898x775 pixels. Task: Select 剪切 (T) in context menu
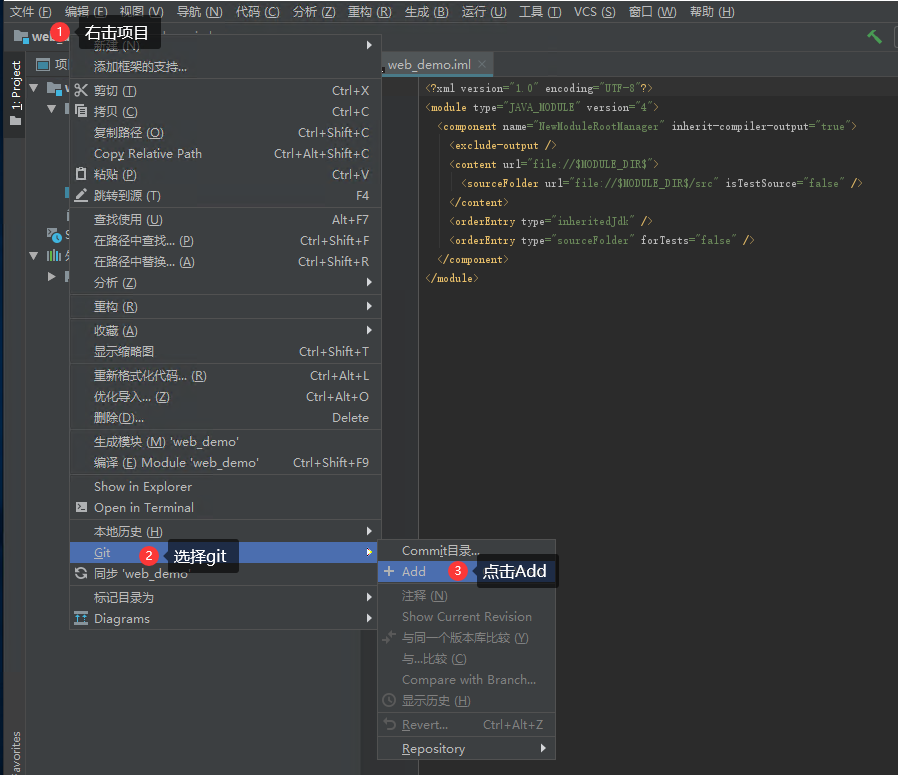225,91
